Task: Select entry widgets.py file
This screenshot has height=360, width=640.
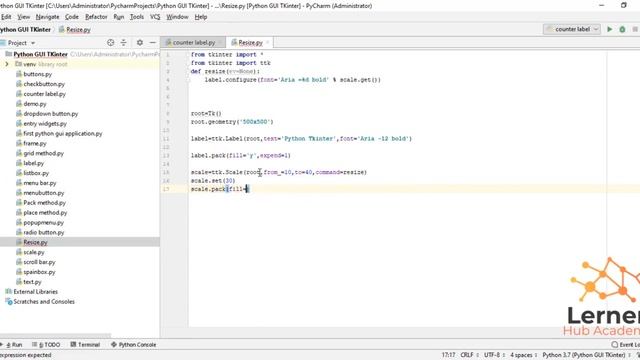Action: 45,123
